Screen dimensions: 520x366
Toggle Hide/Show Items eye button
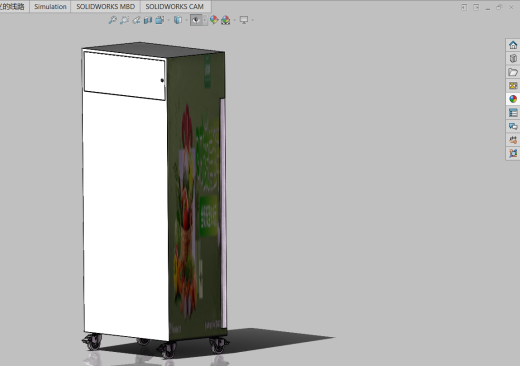pyautogui.click(x=196, y=20)
